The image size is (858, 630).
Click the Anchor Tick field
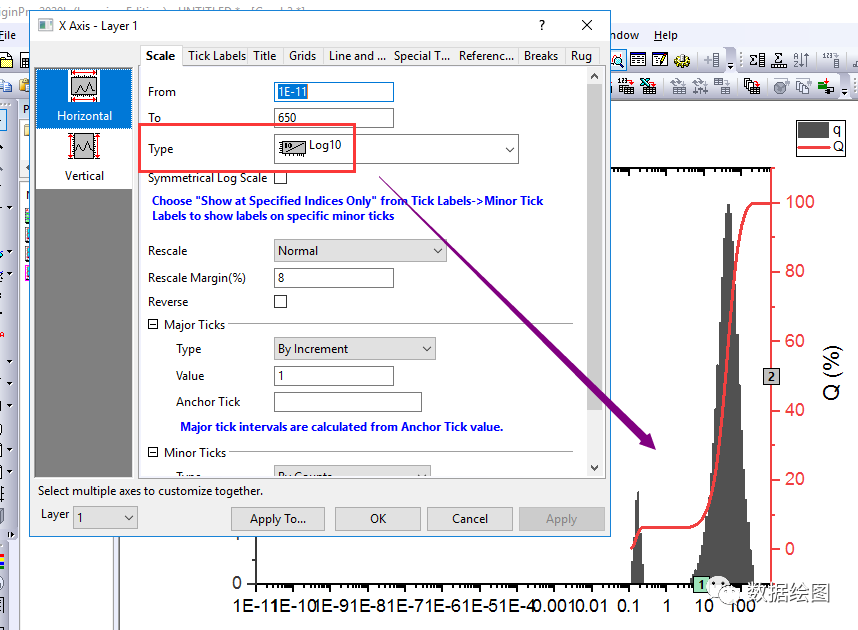click(347, 402)
